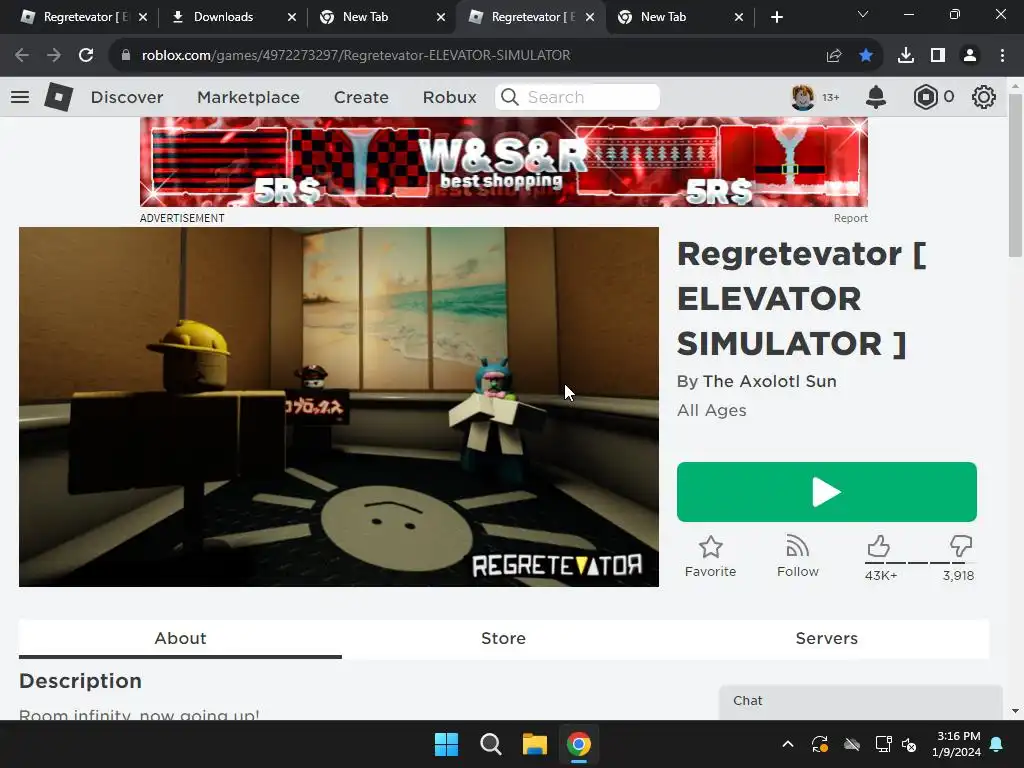Open the taskbar clock and date
Viewport: 1024px width, 768px height.
tap(957, 744)
